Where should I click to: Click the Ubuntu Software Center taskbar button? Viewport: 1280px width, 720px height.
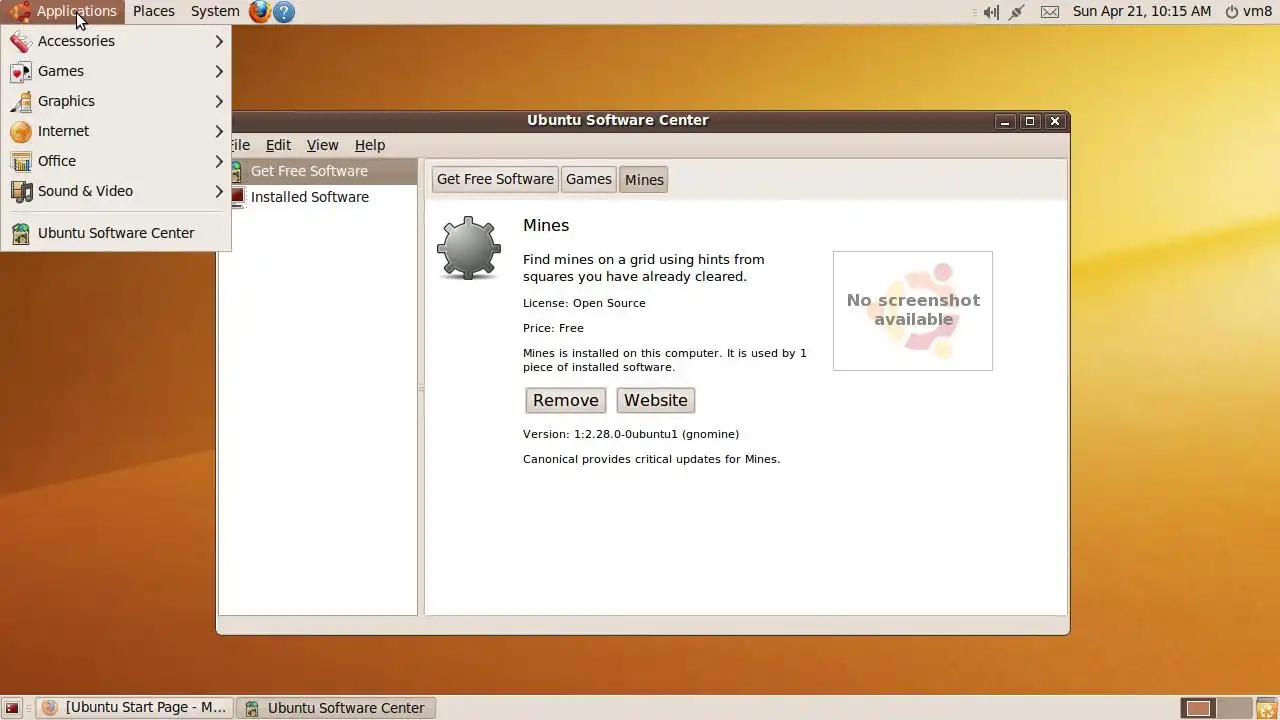(337, 708)
